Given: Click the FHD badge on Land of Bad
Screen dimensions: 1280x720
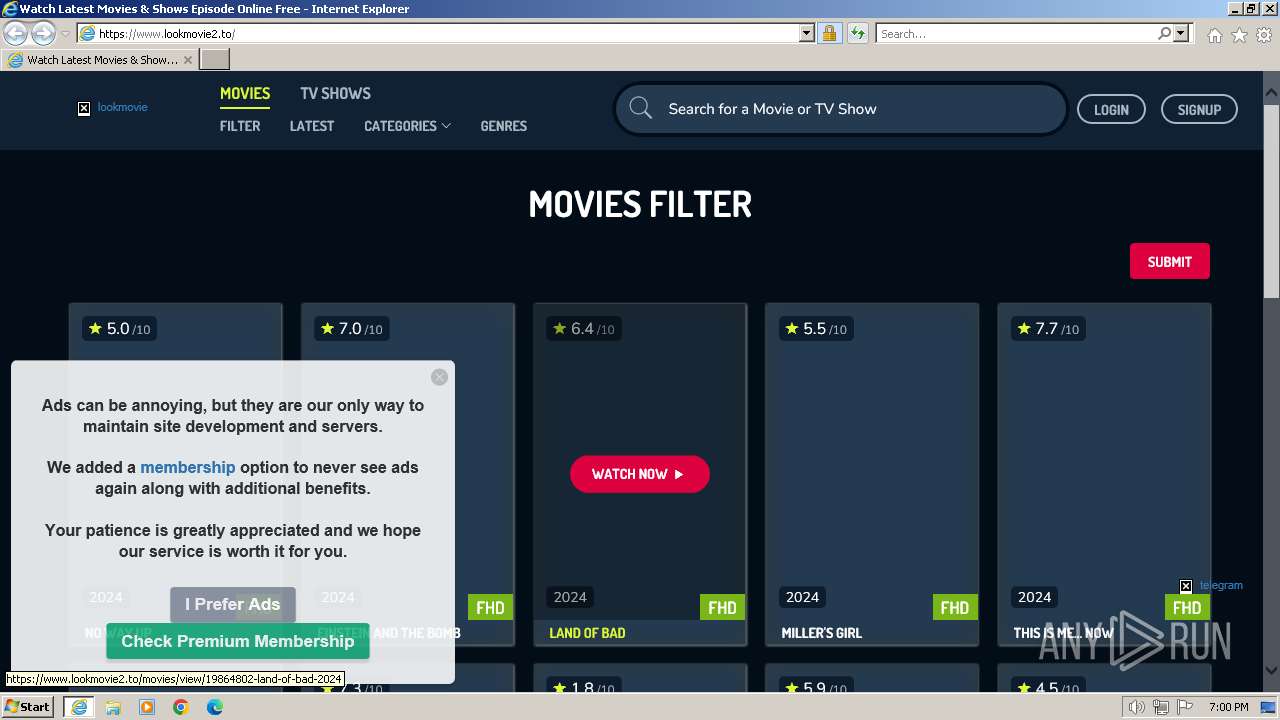Looking at the screenshot, I should pyautogui.click(x=722, y=607).
